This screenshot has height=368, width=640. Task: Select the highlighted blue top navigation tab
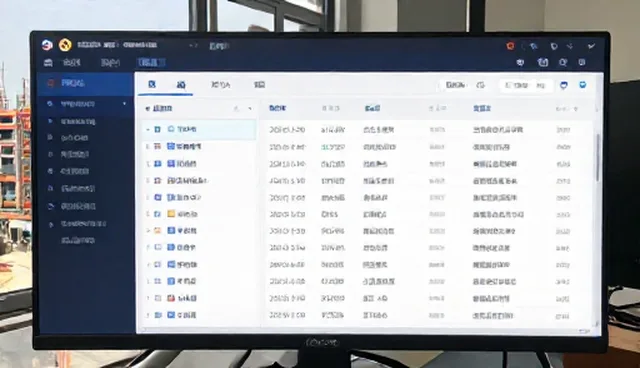pyautogui.click(x=151, y=62)
